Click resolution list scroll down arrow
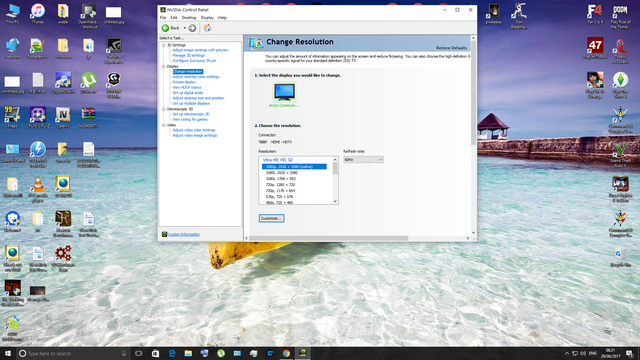The width and height of the screenshot is (640, 360). coord(335,201)
